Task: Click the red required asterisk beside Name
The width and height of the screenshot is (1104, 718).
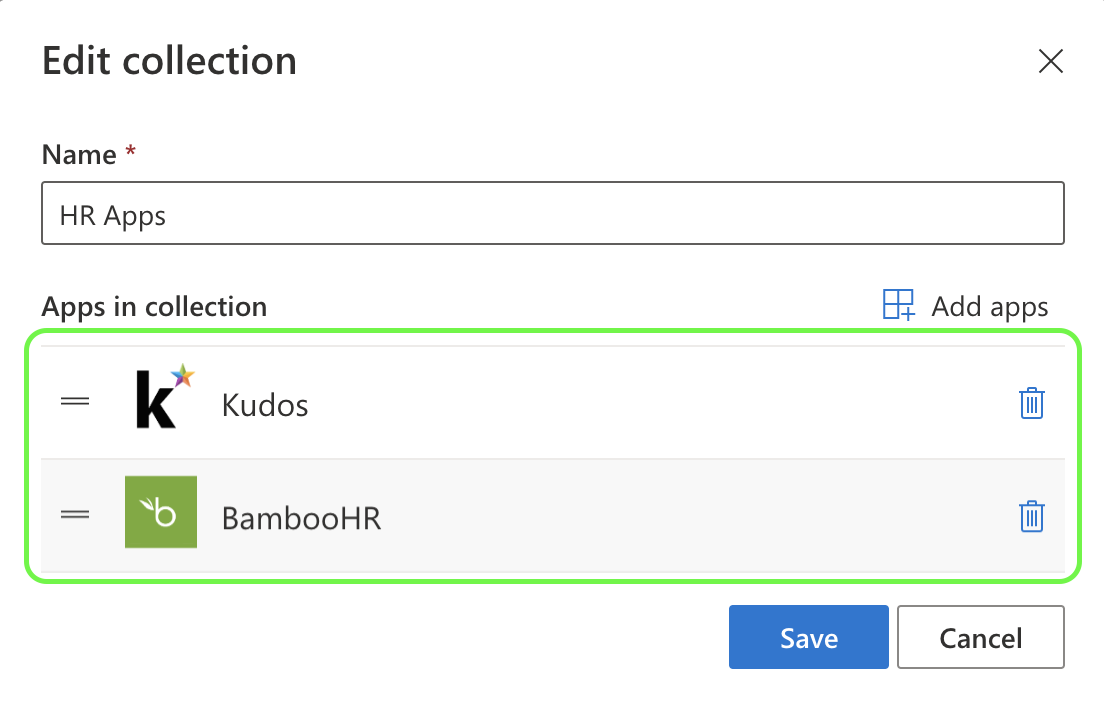Action: point(130,153)
